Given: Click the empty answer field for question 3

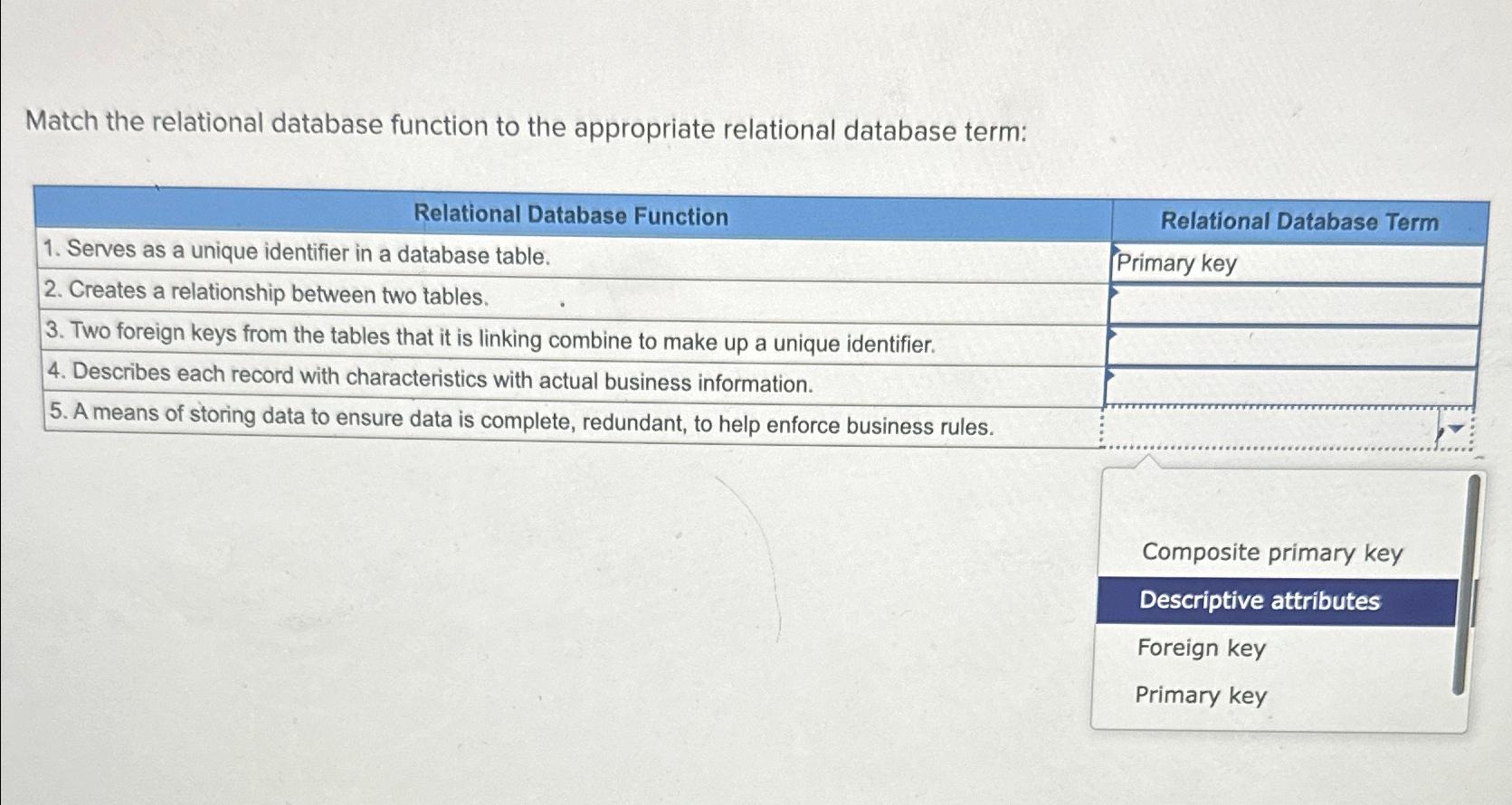Looking at the screenshot, I should tap(1285, 345).
